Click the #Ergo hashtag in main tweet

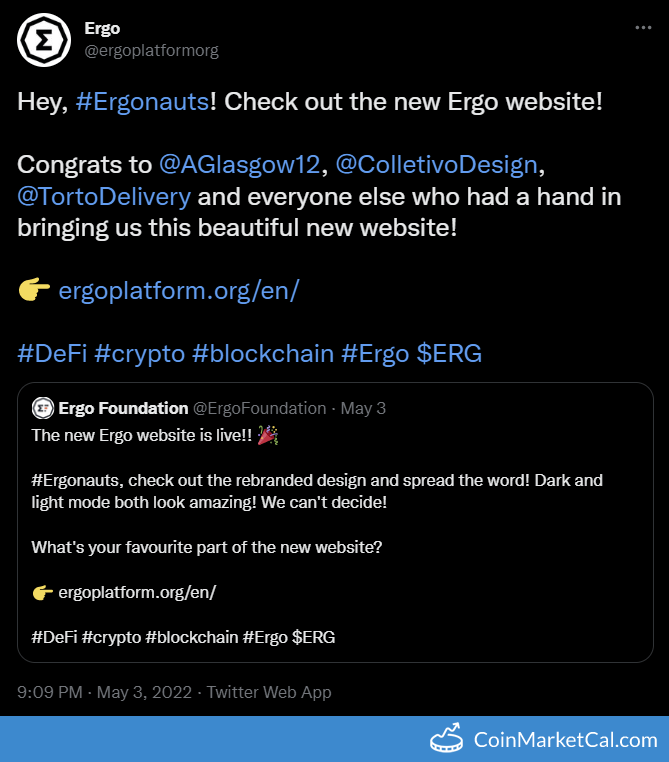pyautogui.click(x=375, y=353)
